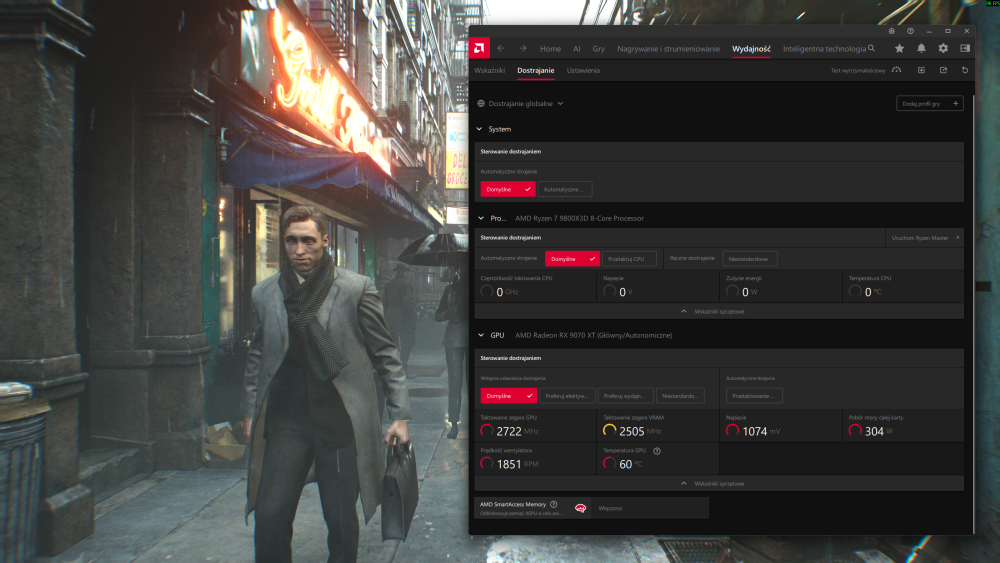Click Dodaj profil gry button

click(x=930, y=103)
